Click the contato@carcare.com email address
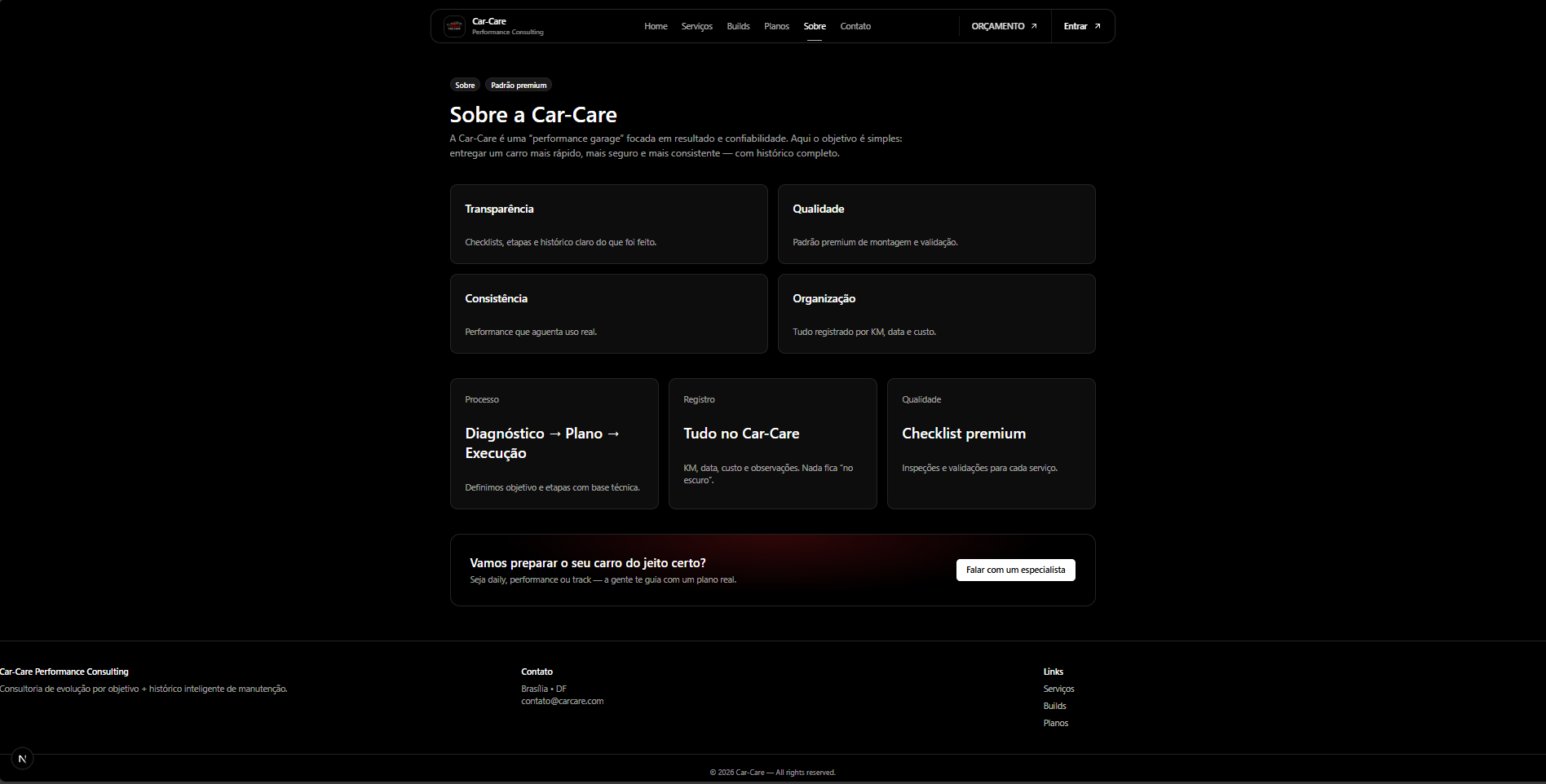 click(563, 701)
